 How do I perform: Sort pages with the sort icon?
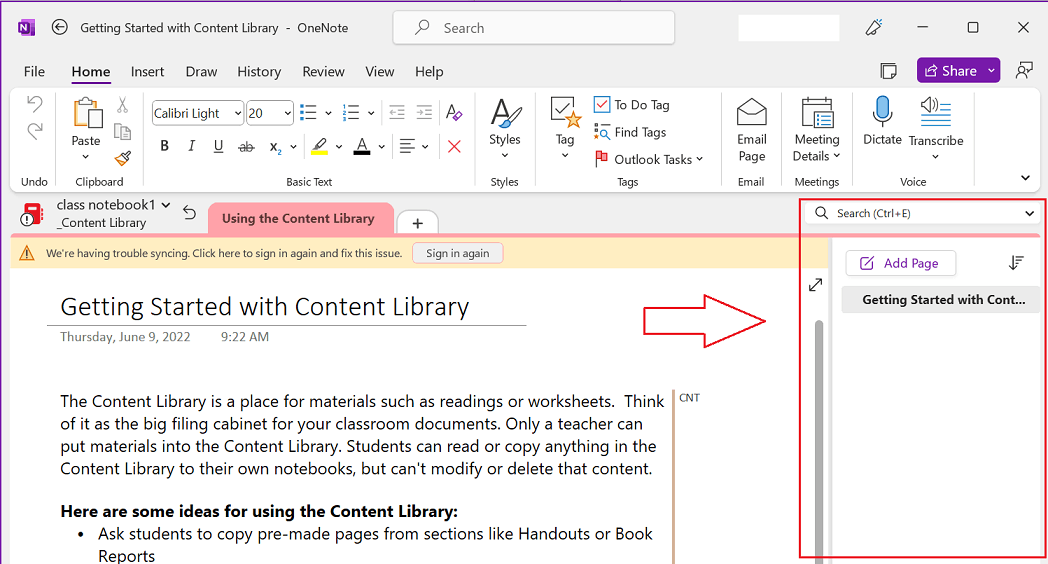[1016, 263]
